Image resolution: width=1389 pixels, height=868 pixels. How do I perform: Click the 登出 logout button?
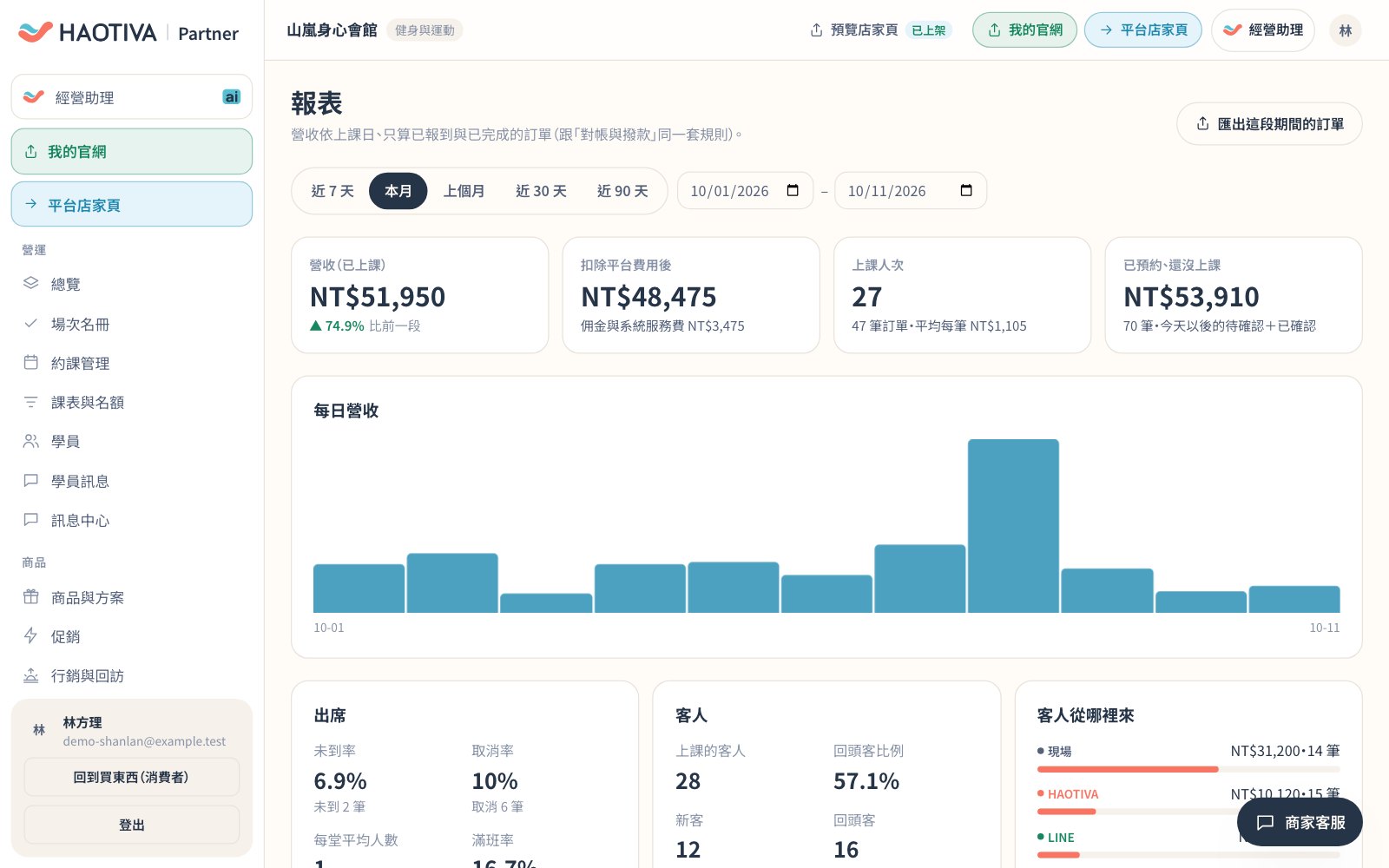coord(132,825)
